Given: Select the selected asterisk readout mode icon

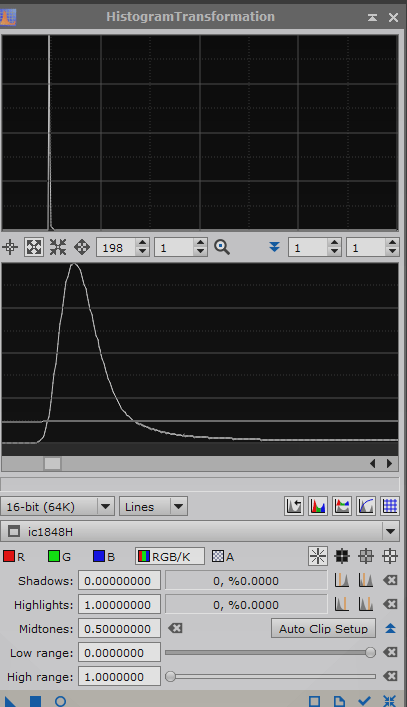Looking at the screenshot, I should 318,556.
